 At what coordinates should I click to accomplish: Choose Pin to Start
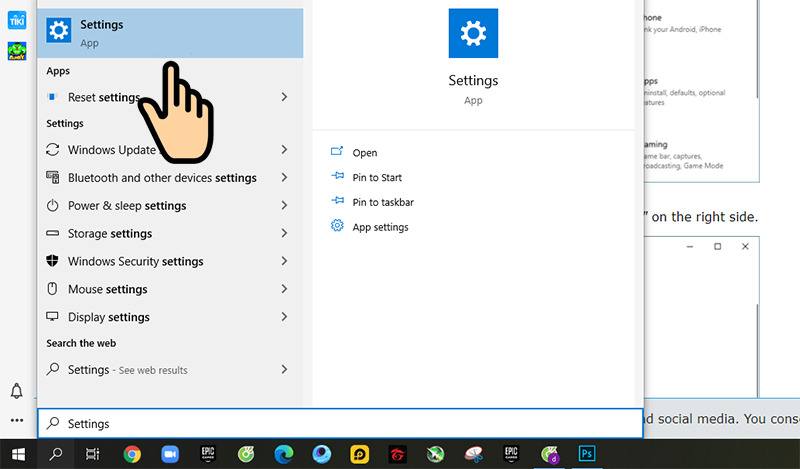(377, 177)
